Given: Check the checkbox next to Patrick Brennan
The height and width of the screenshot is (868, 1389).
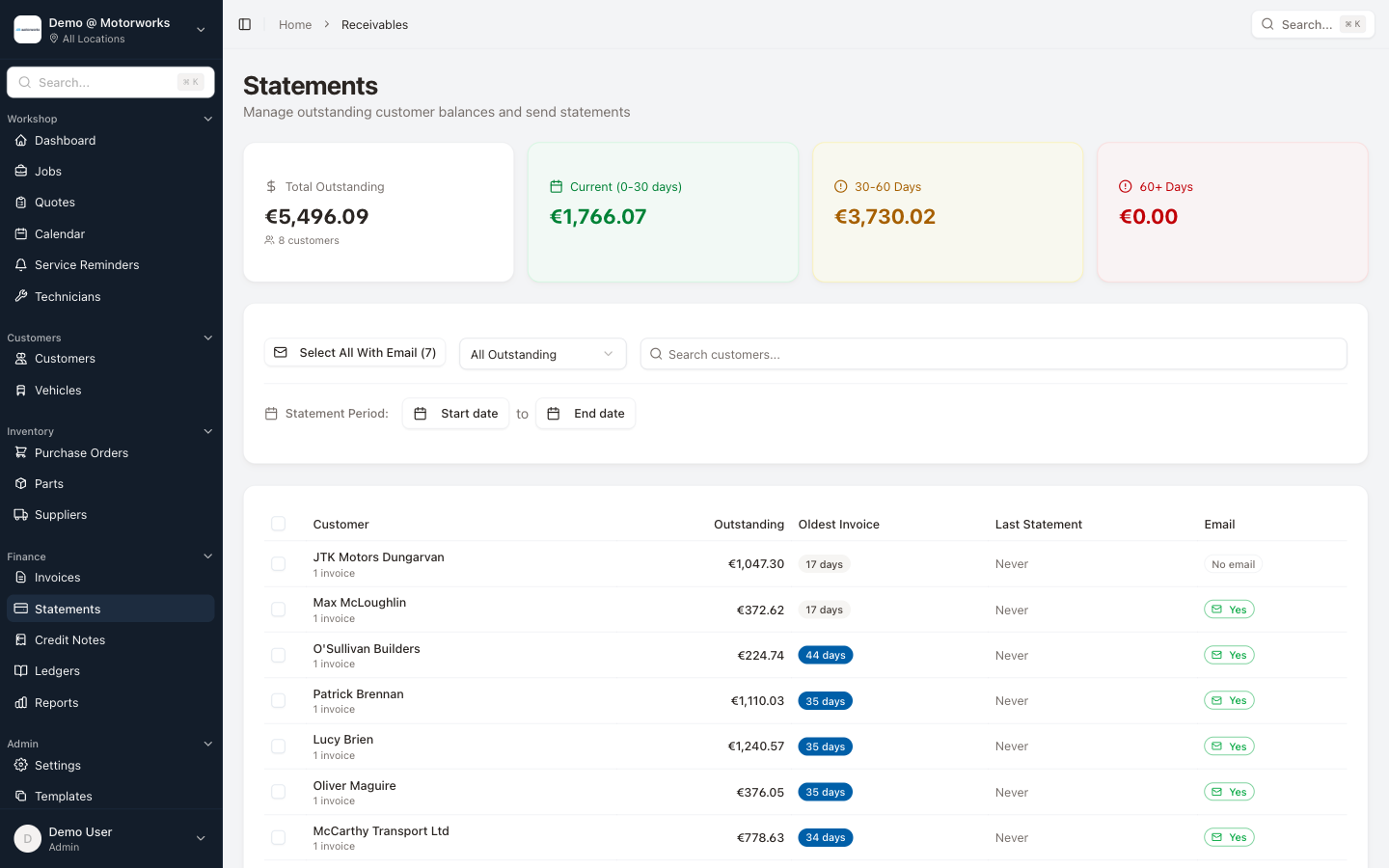Looking at the screenshot, I should [278, 700].
